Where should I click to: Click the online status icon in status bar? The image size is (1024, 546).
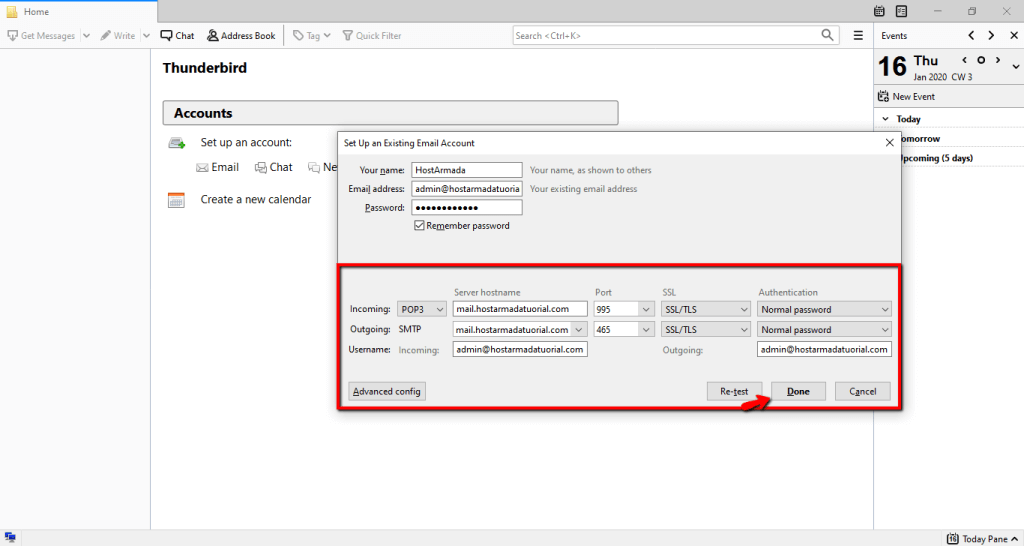[10, 538]
